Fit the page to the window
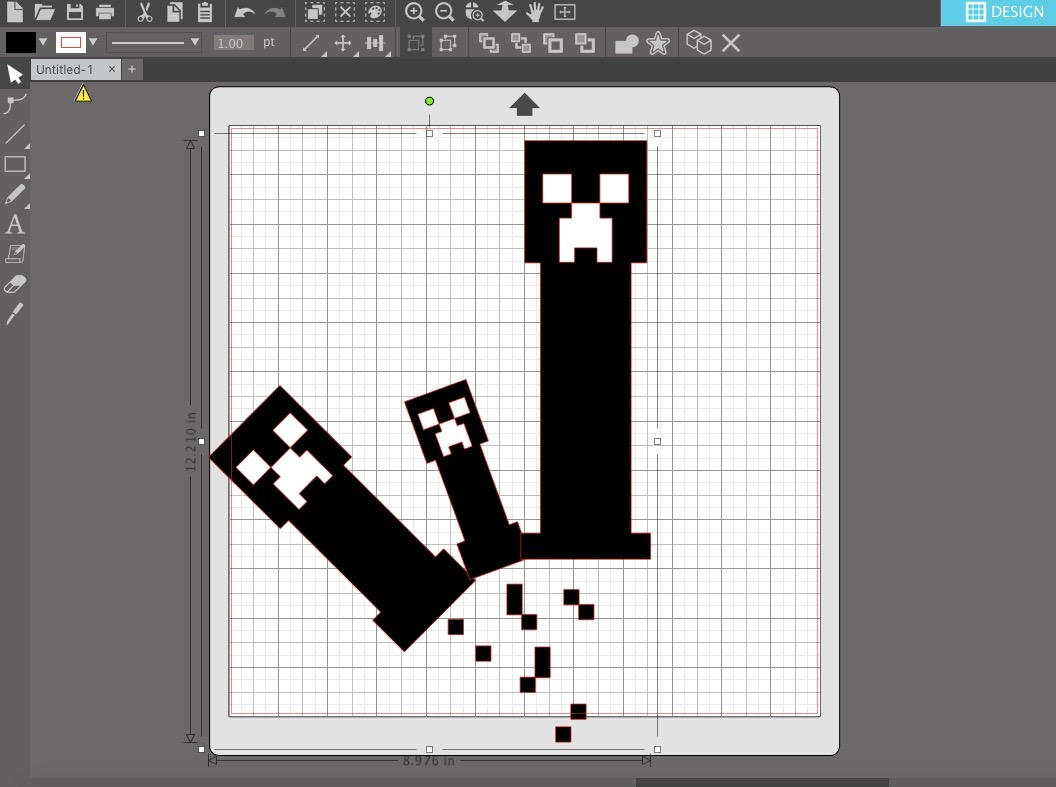Image resolution: width=1056 pixels, height=787 pixels. click(565, 11)
